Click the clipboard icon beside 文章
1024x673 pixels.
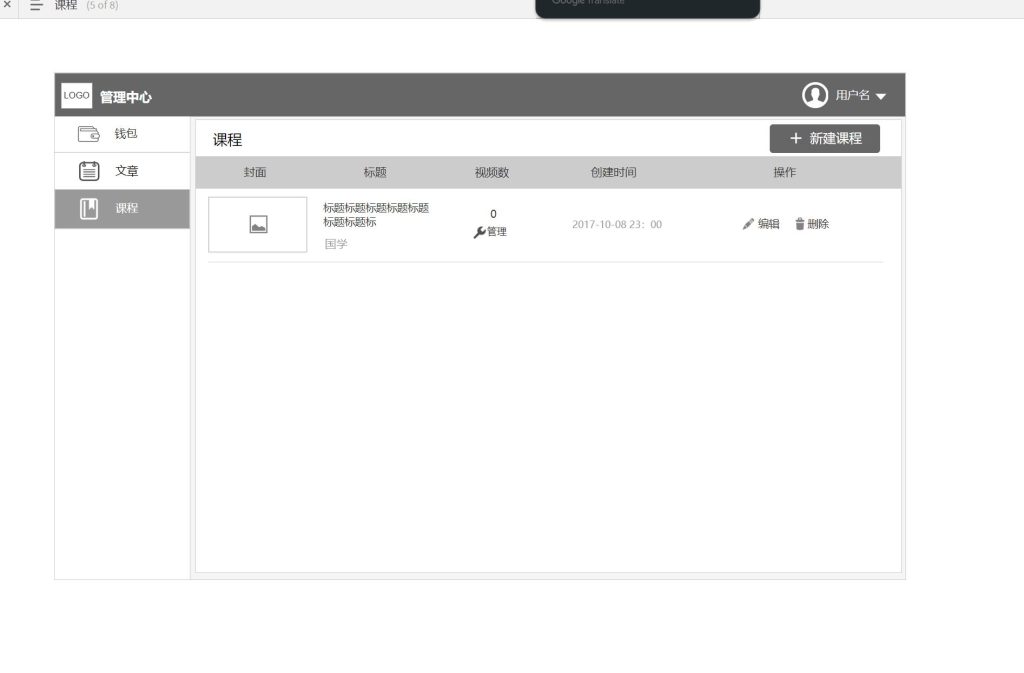[x=87, y=171]
